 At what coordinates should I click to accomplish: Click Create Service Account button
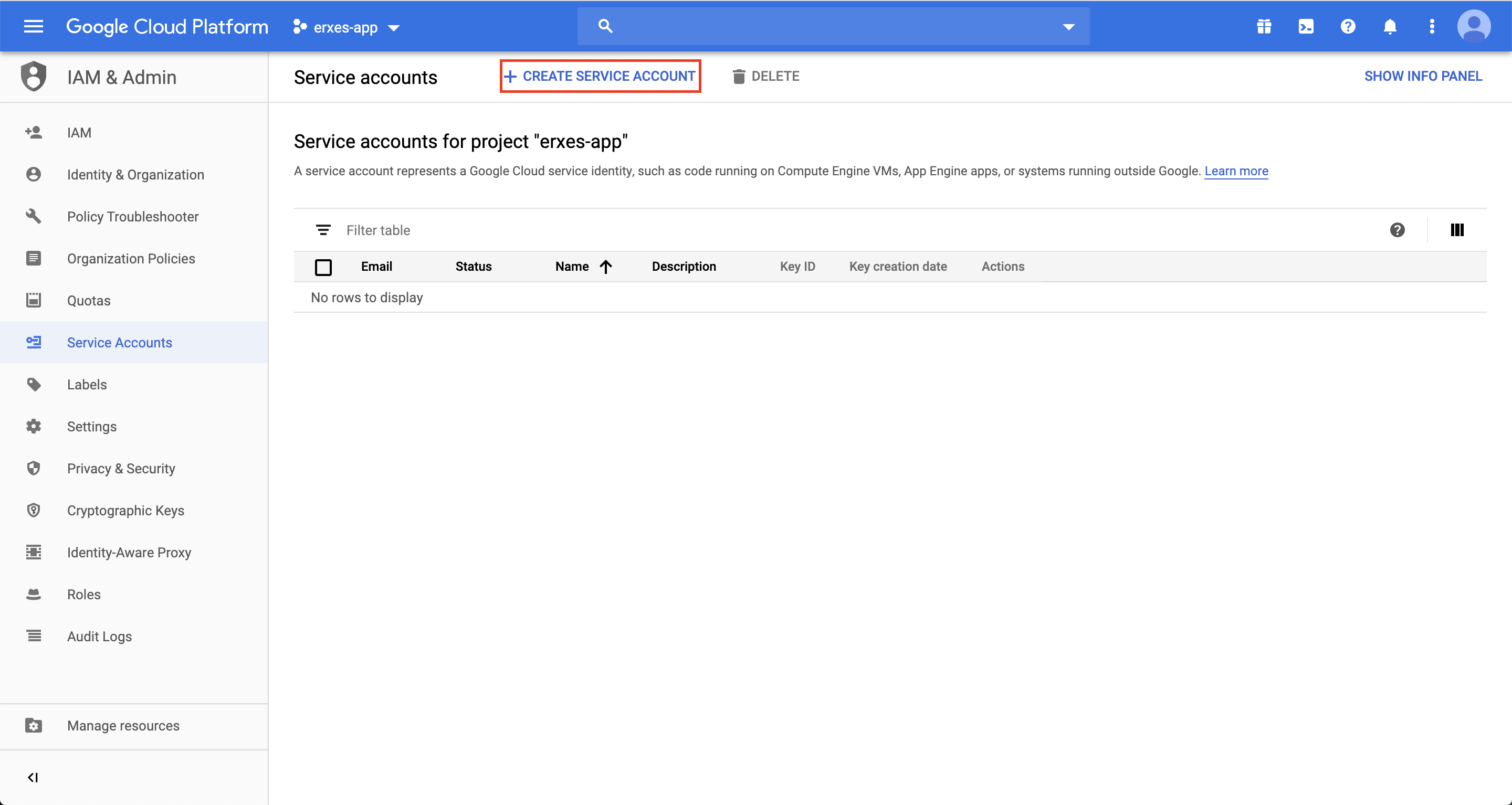click(x=601, y=76)
